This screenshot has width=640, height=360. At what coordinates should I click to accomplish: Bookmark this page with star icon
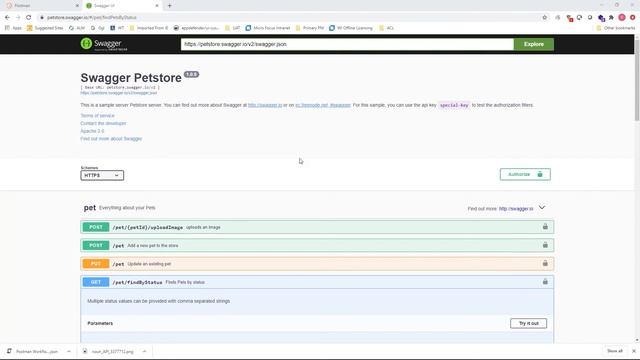pyautogui.click(x=544, y=18)
